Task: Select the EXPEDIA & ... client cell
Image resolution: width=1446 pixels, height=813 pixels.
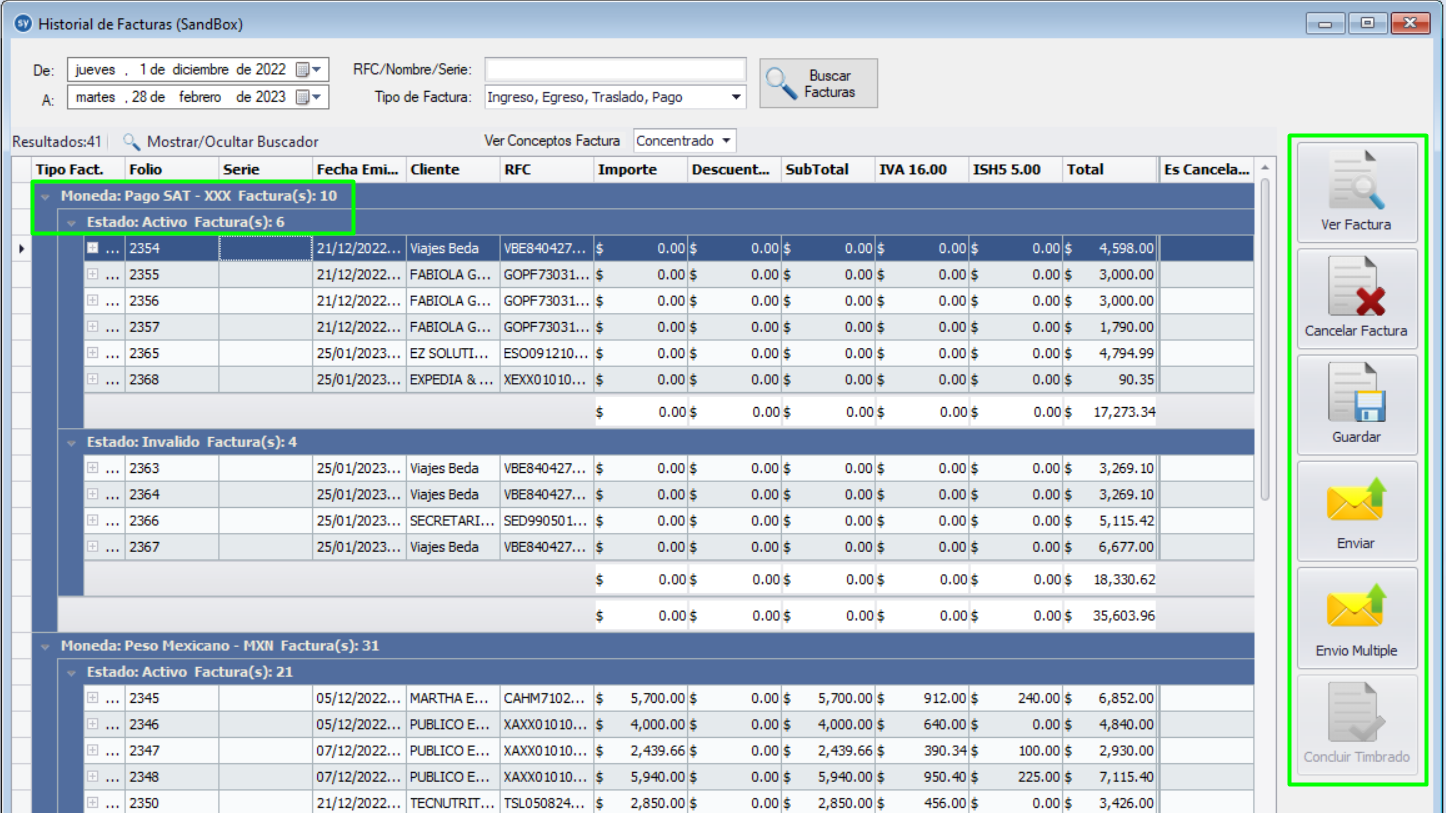Action: (453, 379)
